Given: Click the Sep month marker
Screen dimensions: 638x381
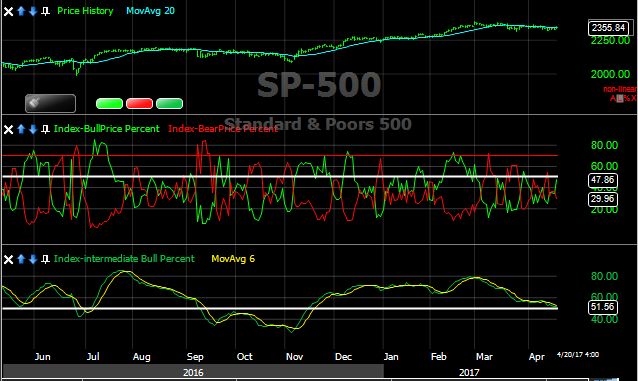Looking at the screenshot, I should point(195,357).
